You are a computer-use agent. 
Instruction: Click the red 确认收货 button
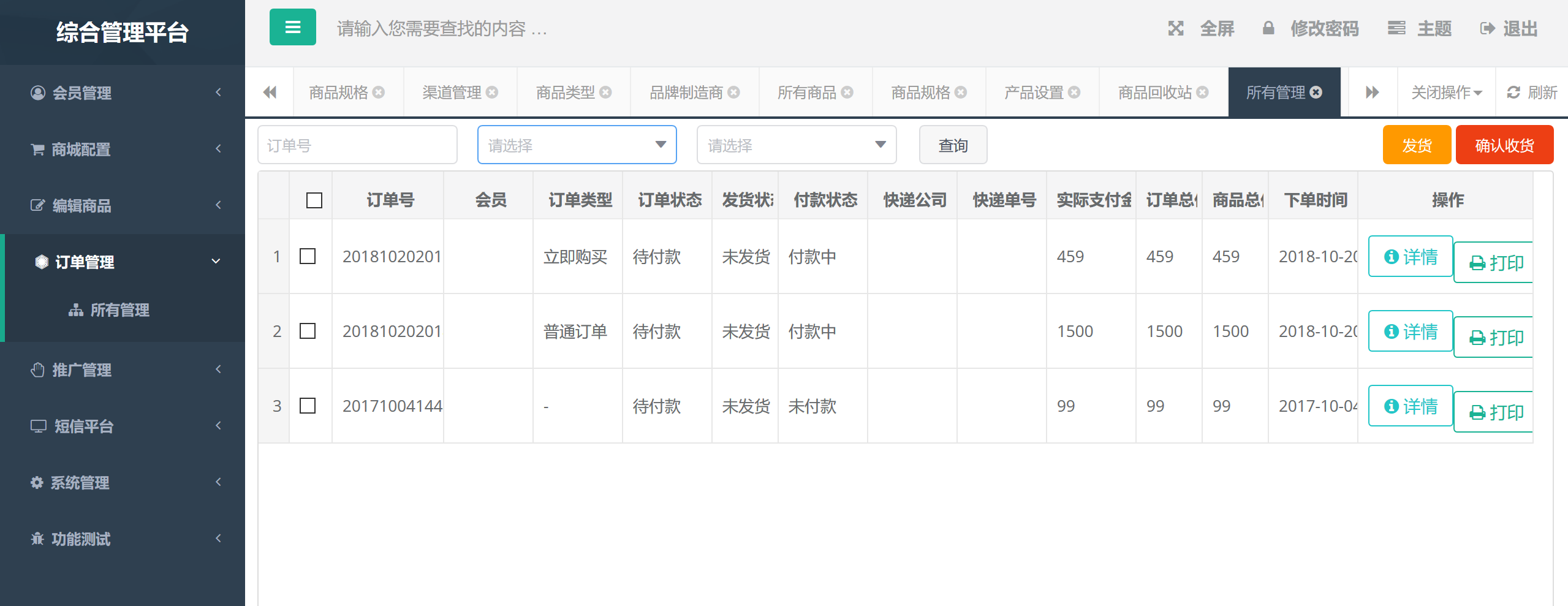[x=1504, y=145]
